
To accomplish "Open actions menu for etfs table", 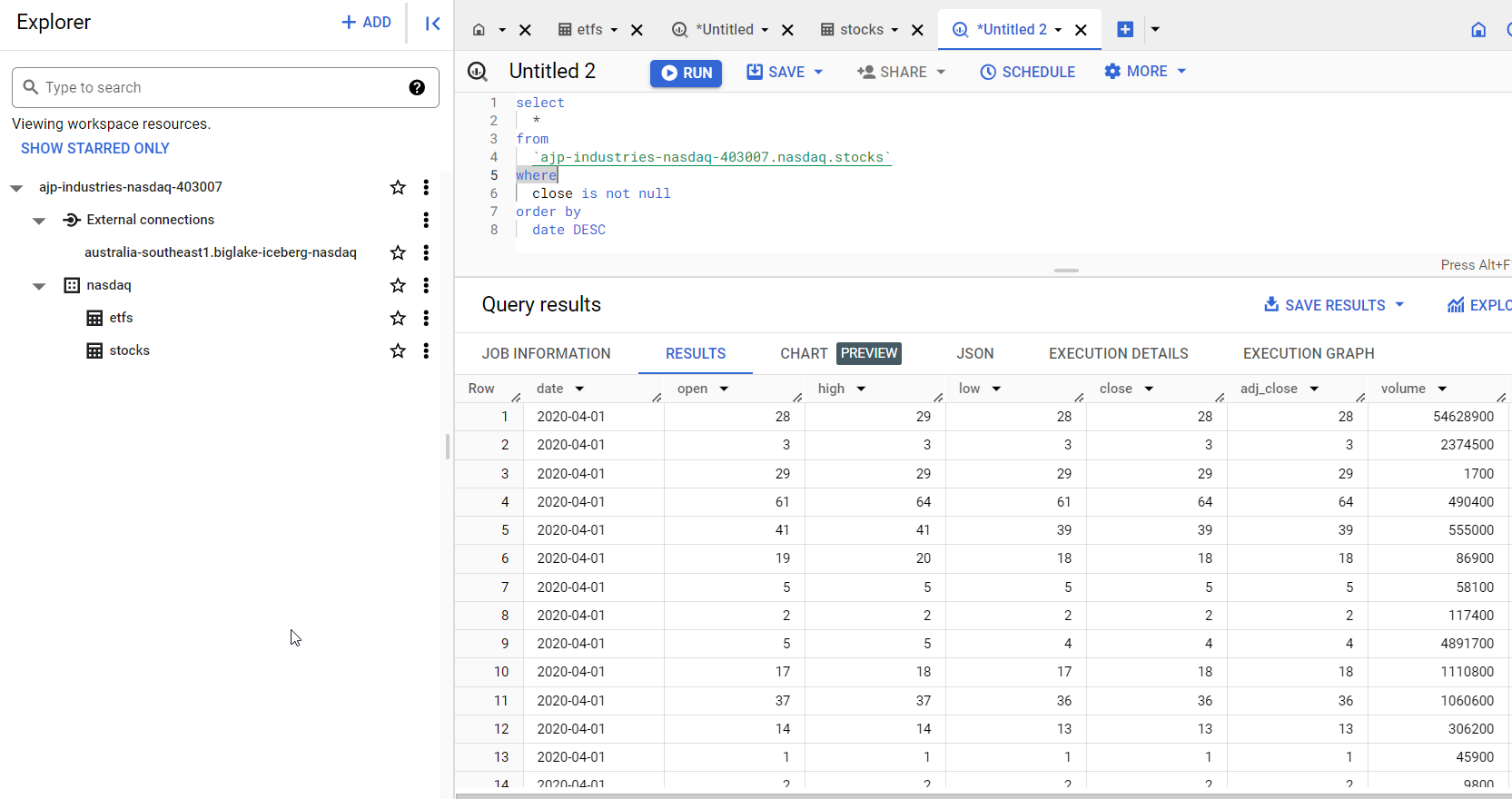I will [x=426, y=318].
